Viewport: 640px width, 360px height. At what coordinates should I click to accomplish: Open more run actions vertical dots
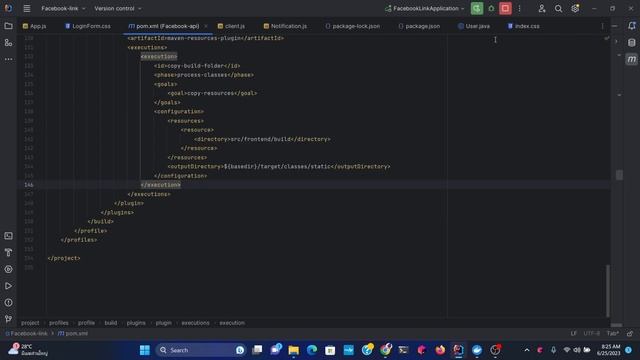(x=520, y=9)
